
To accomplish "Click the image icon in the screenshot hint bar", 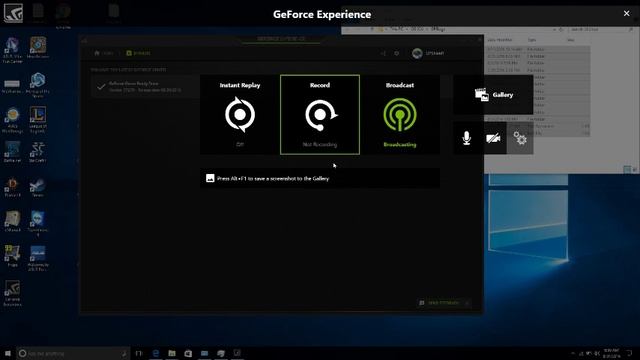I will click(210, 178).
